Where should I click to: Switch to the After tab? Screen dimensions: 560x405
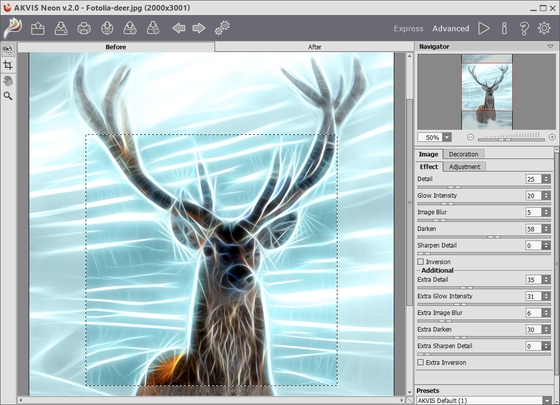click(x=314, y=47)
